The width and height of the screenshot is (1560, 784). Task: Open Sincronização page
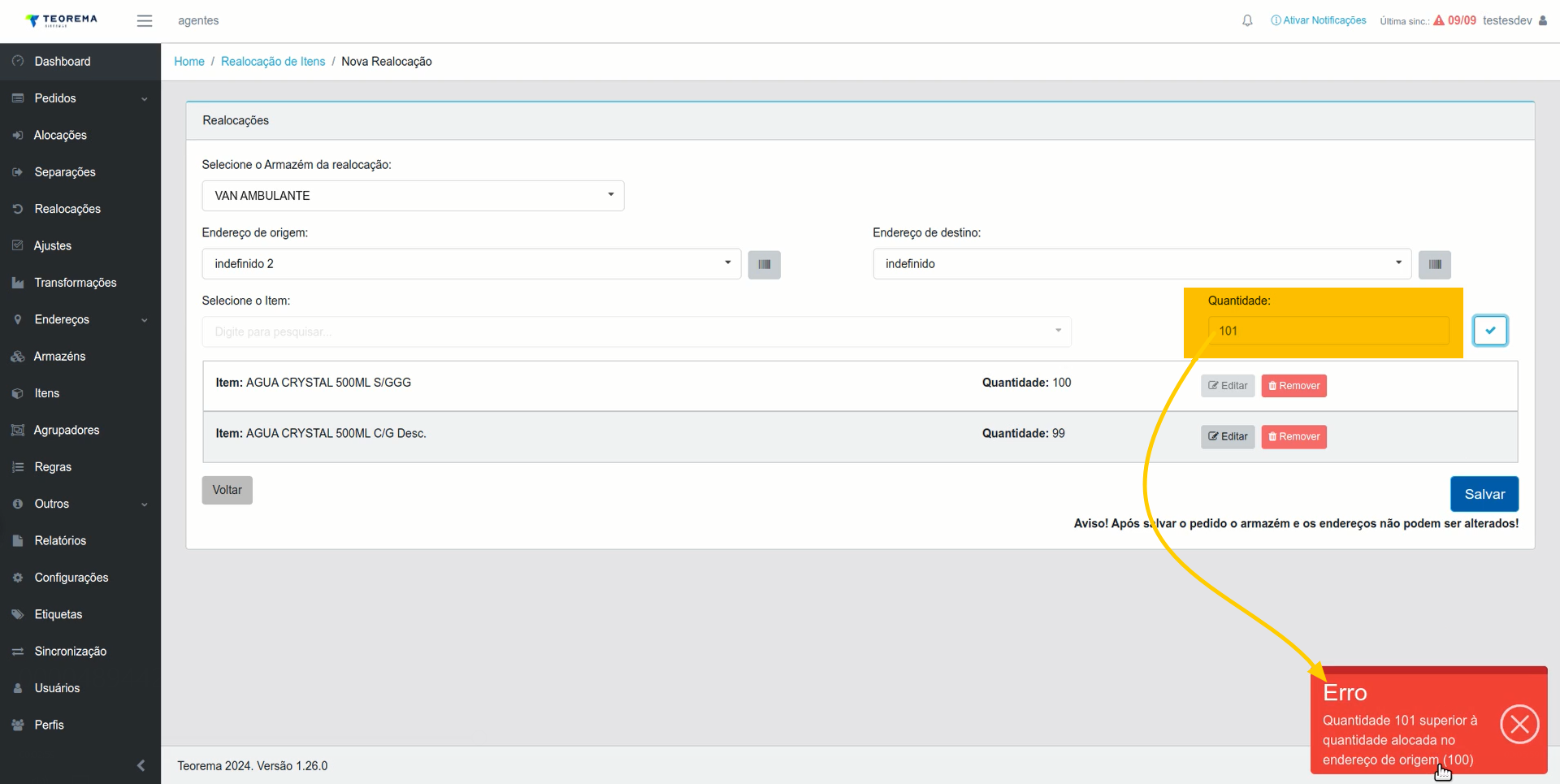click(x=80, y=651)
